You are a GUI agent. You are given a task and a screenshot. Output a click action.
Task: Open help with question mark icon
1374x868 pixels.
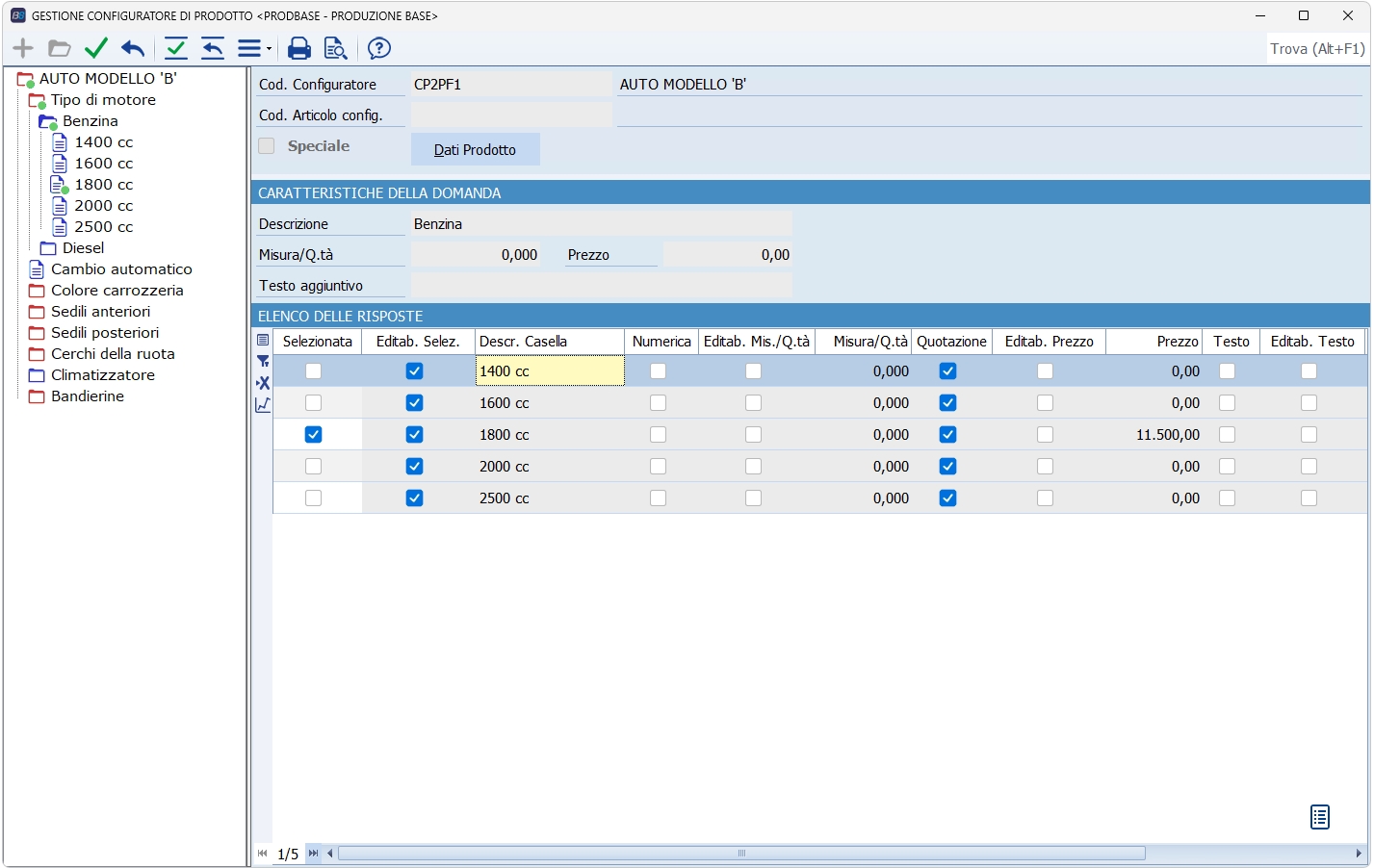point(379,48)
